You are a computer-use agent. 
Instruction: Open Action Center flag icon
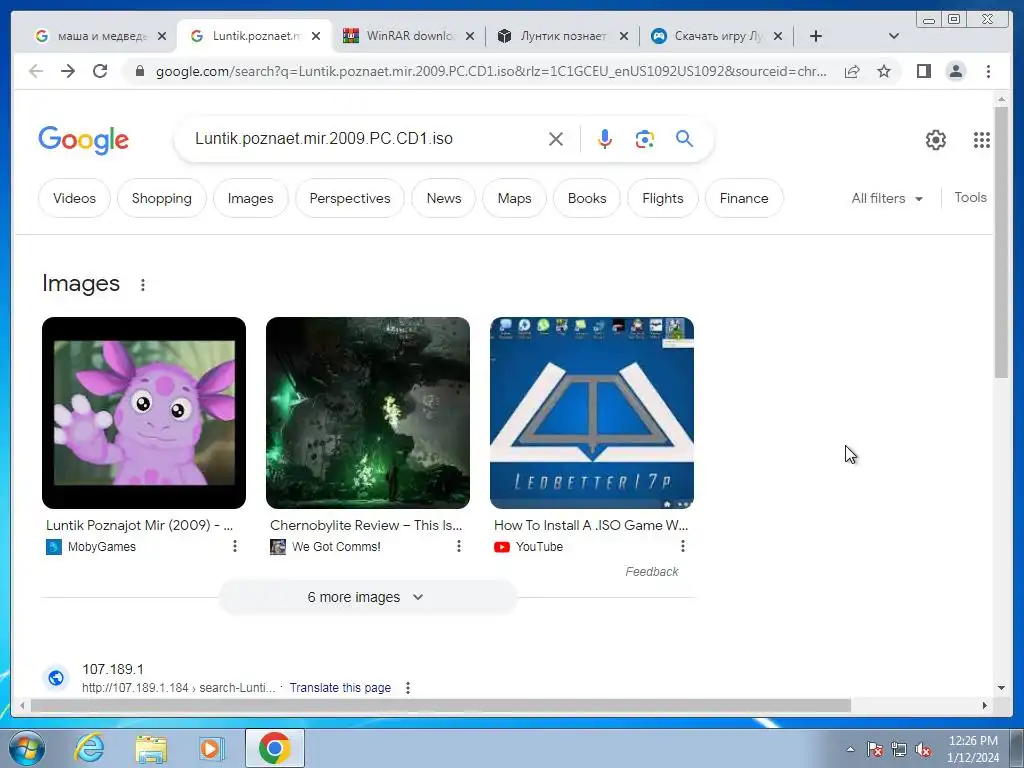coord(875,749)
